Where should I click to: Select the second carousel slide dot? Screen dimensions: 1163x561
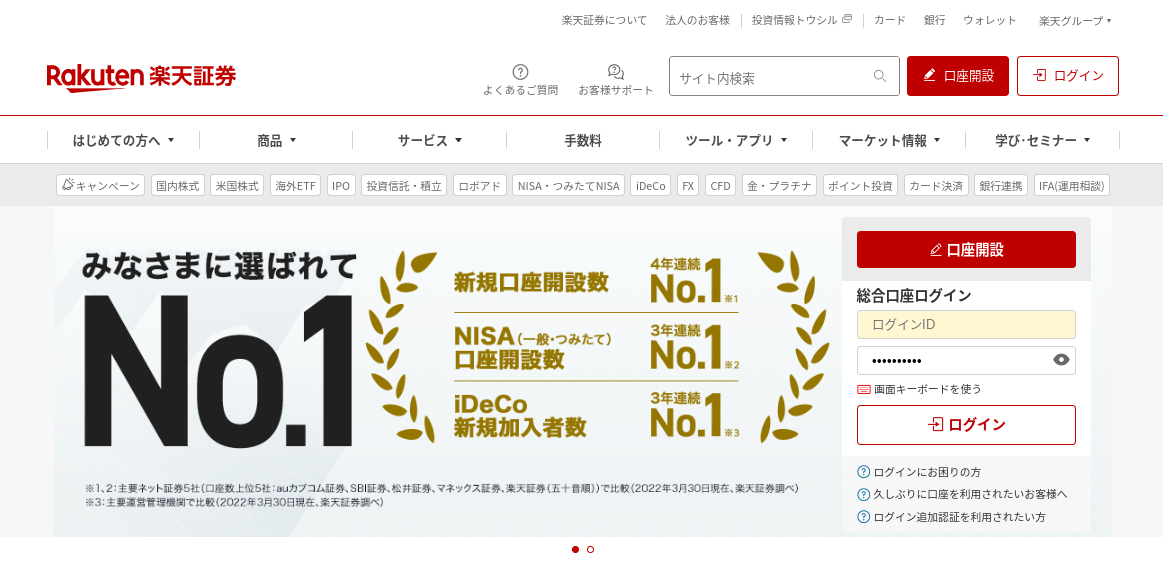[x=590, y=550]
